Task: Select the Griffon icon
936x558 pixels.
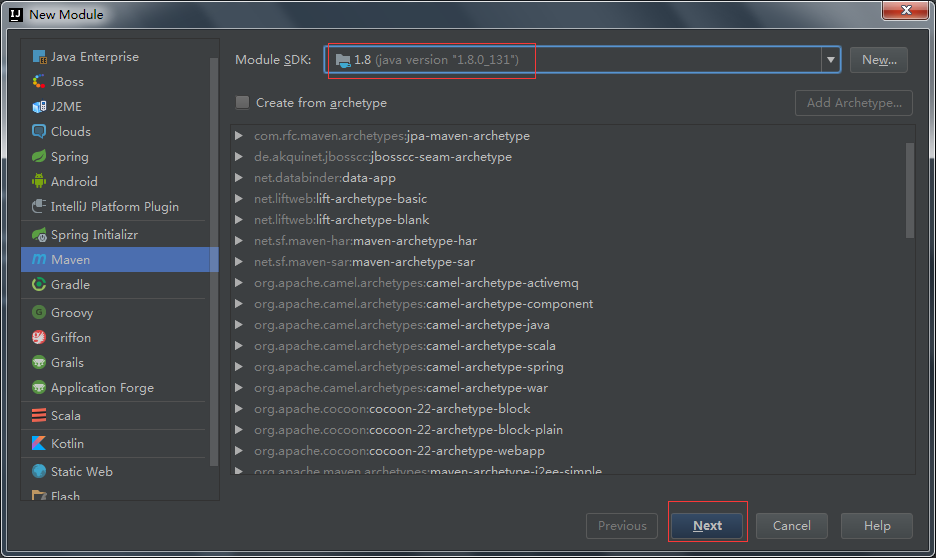Action: (39, 337)
